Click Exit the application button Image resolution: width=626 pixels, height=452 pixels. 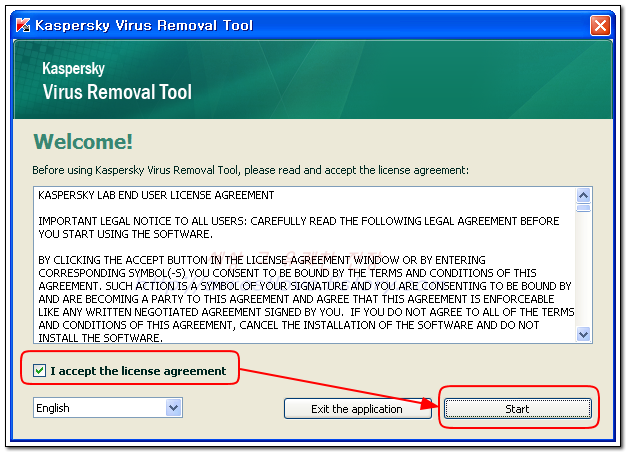(357, 408)
